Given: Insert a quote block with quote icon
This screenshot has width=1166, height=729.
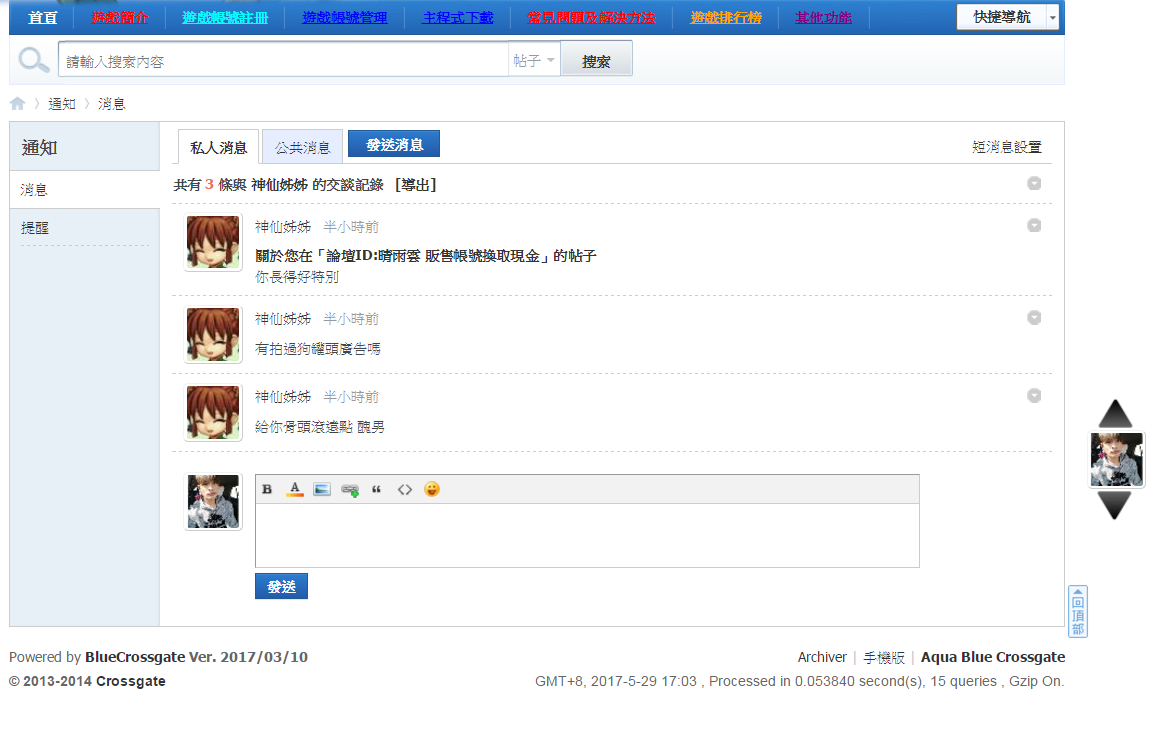Looking at the screenshot, I should click(376, 489).
